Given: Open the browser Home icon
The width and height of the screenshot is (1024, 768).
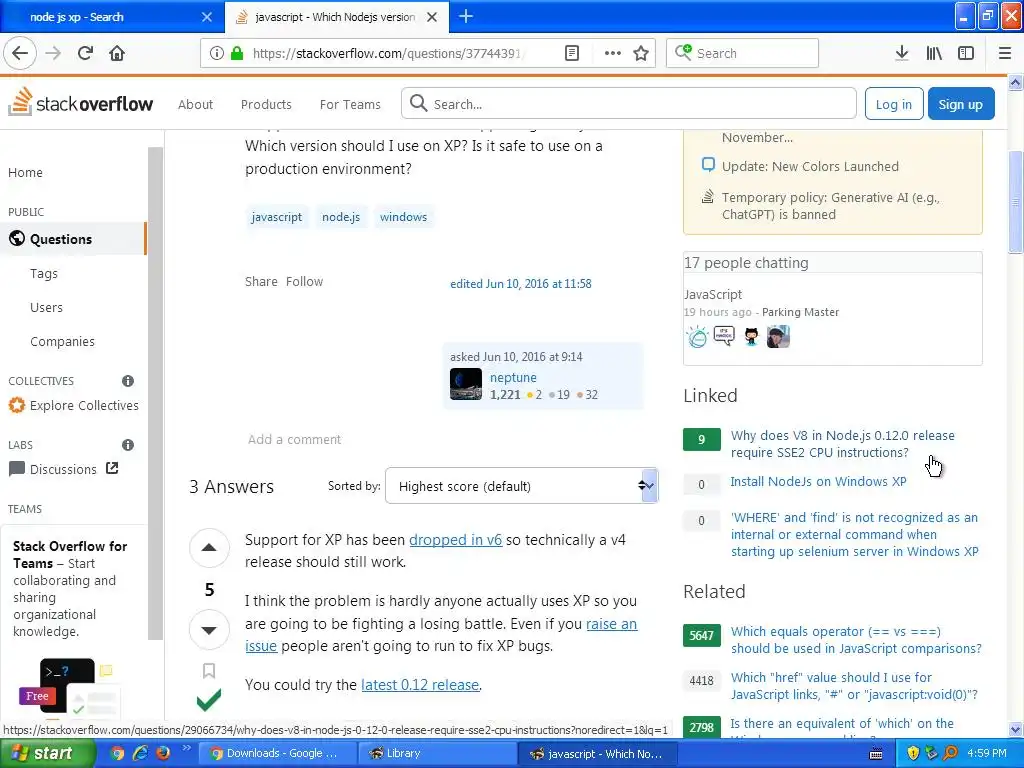Looking at the screenshot, I should 117,53.
